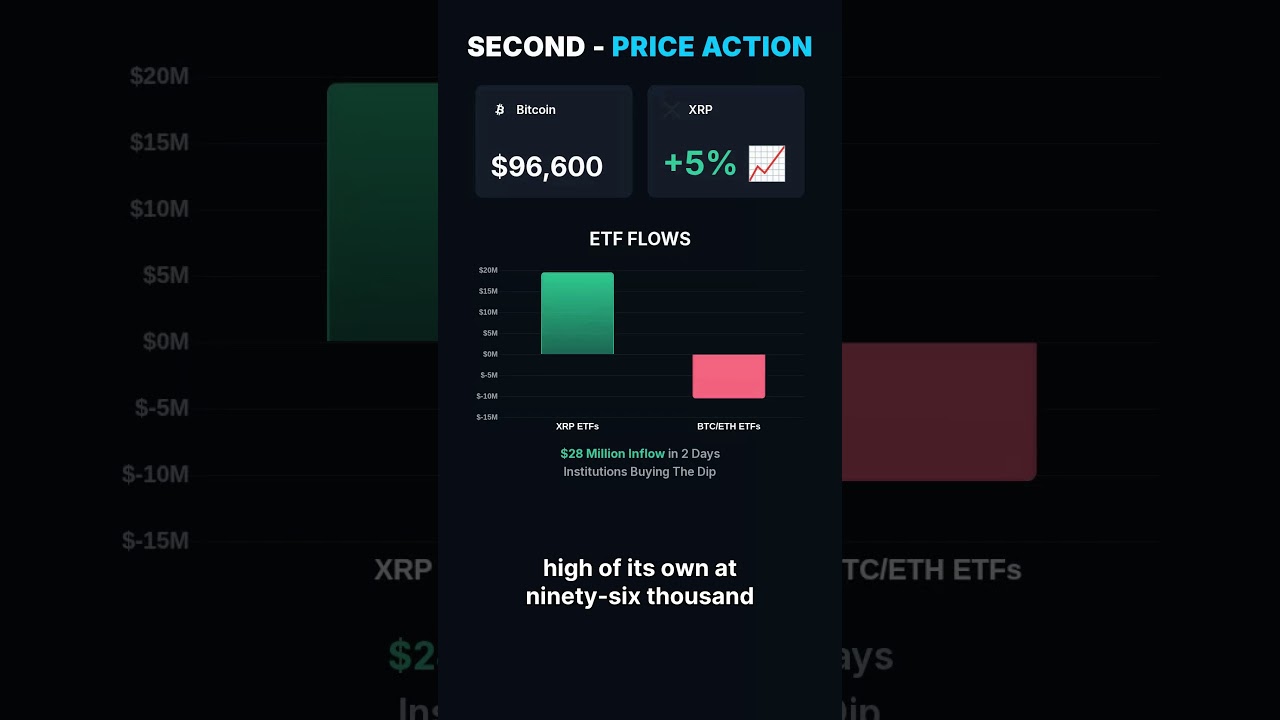The width and height of the screenshot is (1280, 720).
Task: Click the XRP ETFs axis label
Action: [x=577, y=426]
